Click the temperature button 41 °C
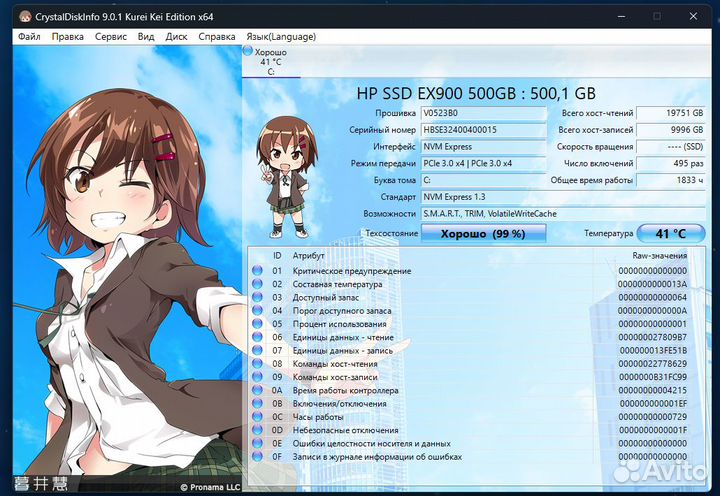 click(x=670, y=233)
